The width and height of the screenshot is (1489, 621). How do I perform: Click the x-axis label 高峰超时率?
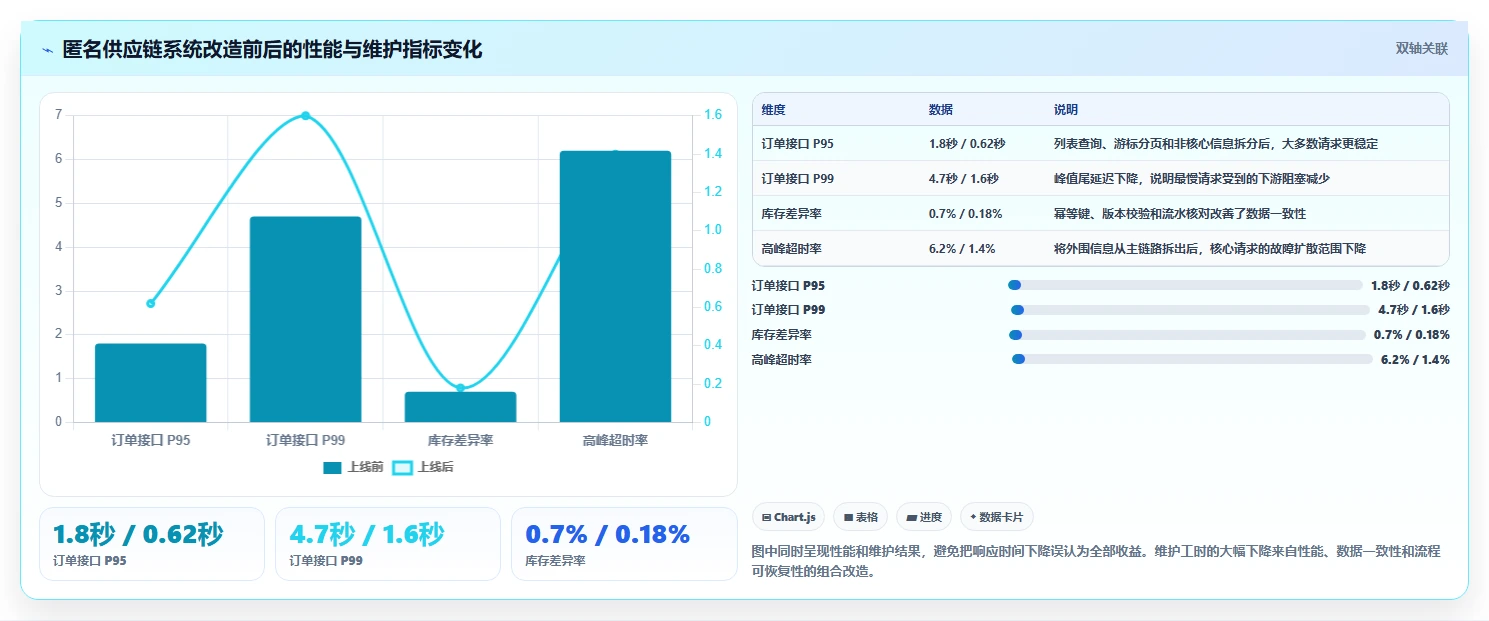(x=615, y=440)
